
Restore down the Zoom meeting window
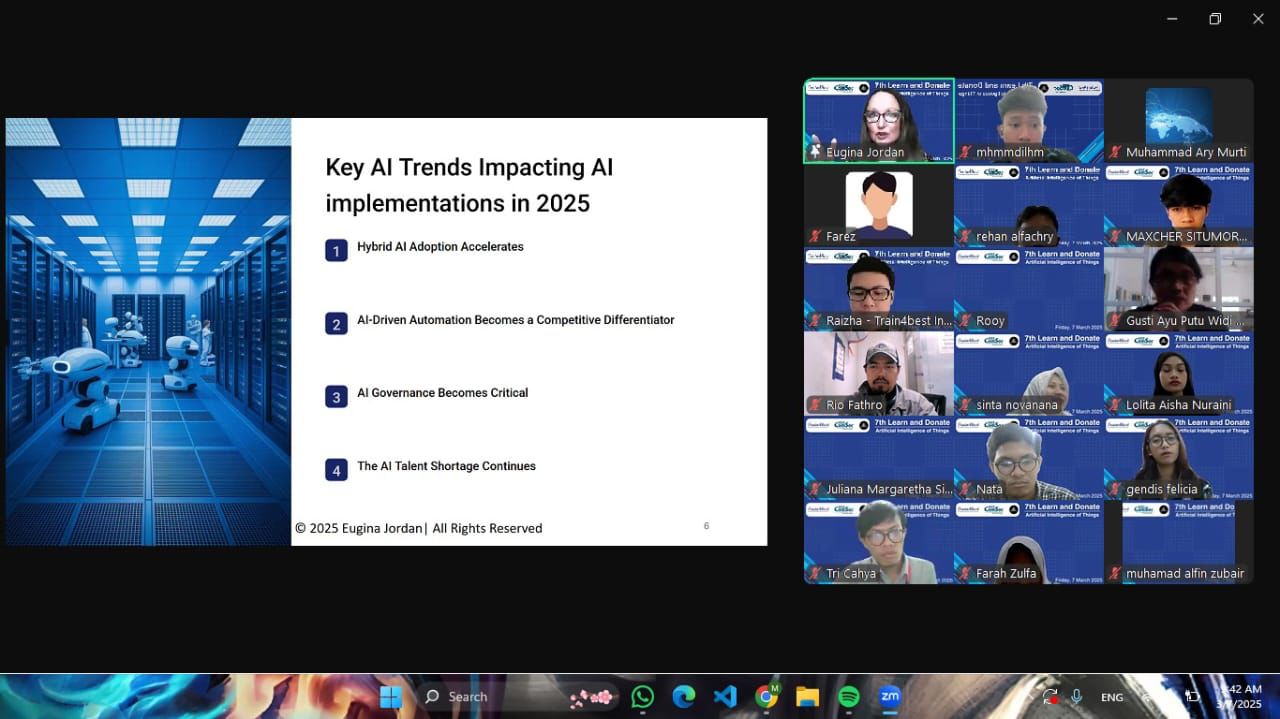[x=1215, y=19]
